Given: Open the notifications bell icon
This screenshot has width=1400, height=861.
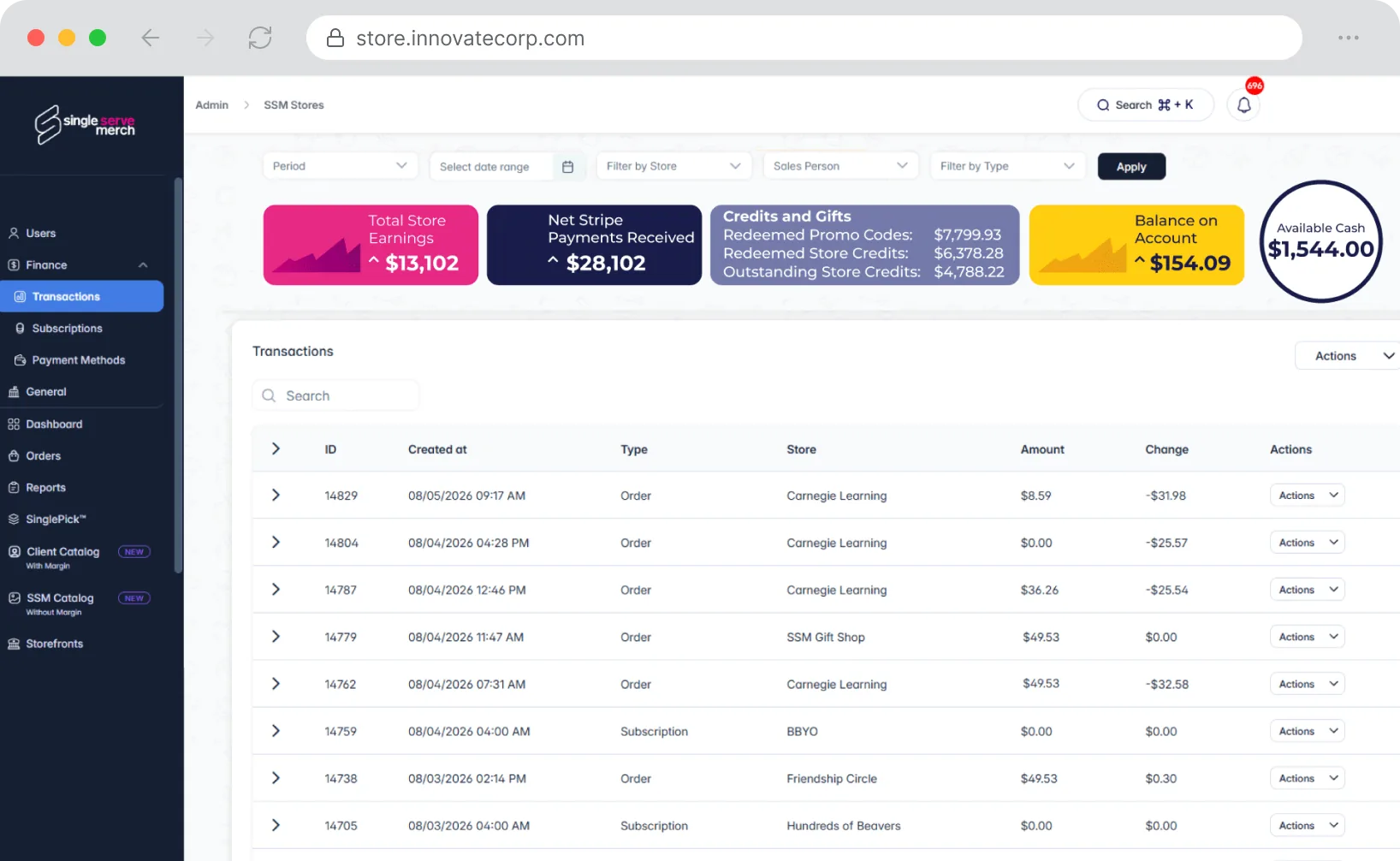Looking at the screenshot, I should click(x=1243, y=105).
